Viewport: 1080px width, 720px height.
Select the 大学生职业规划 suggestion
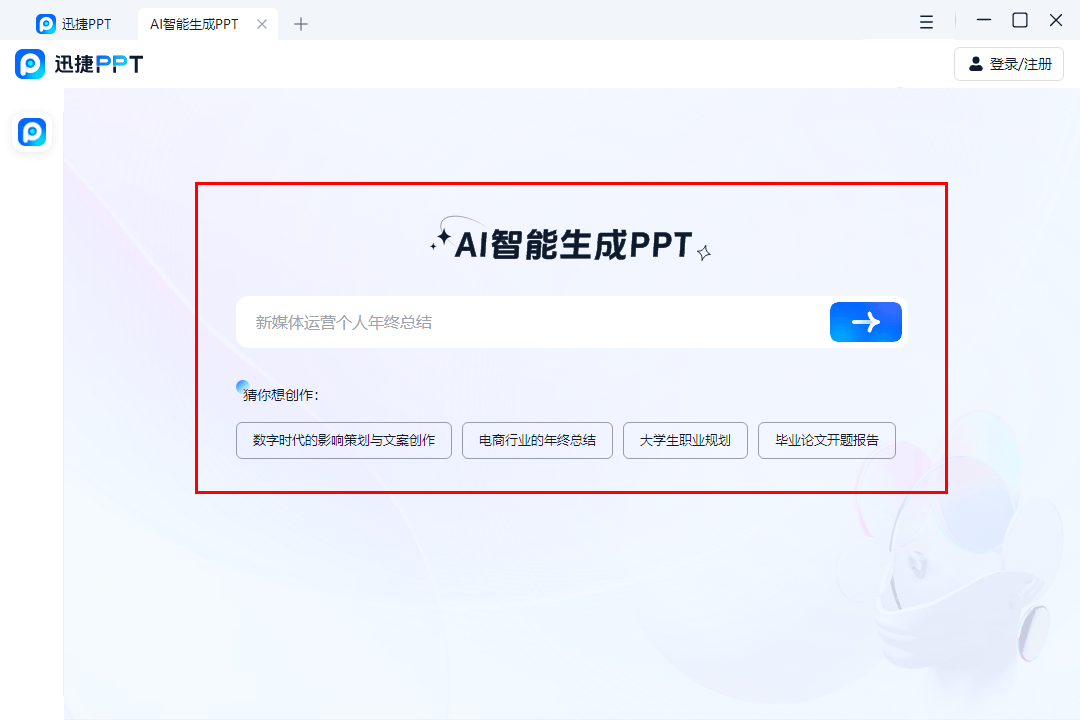click(685, 440)
